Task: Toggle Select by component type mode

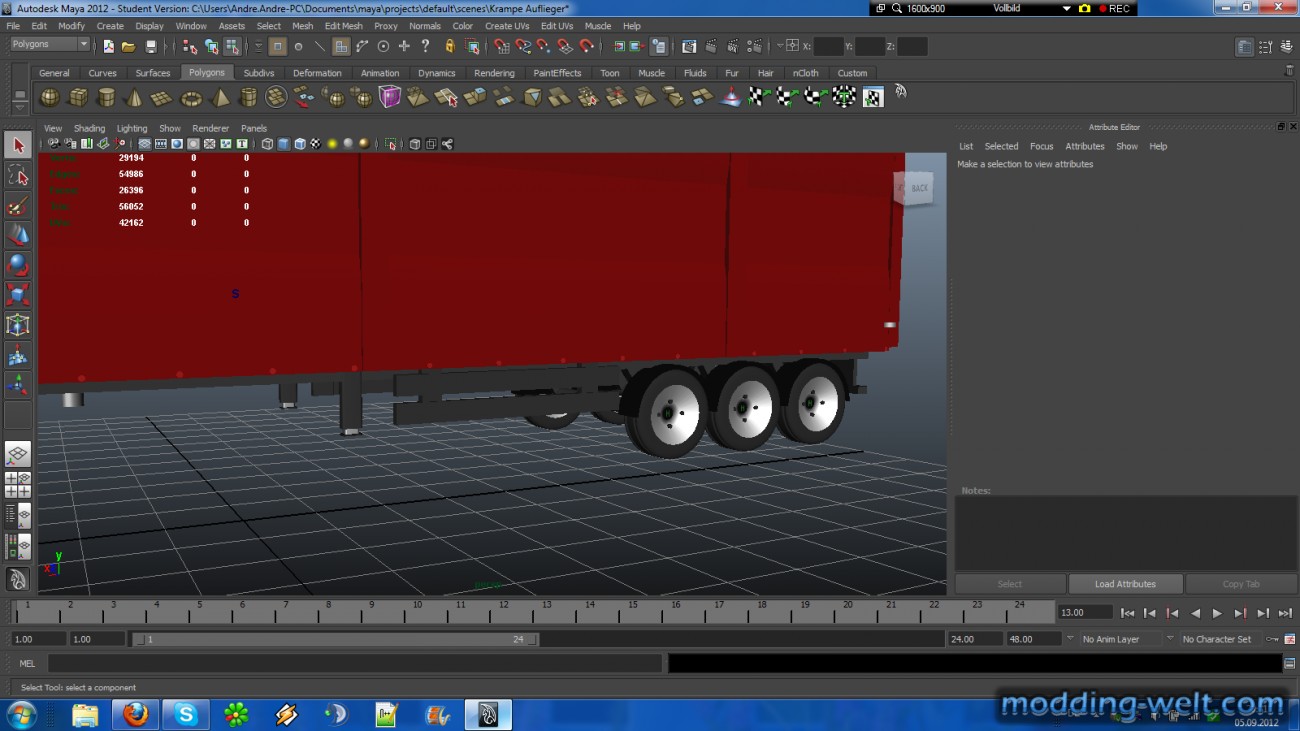Action: point(232,46)
